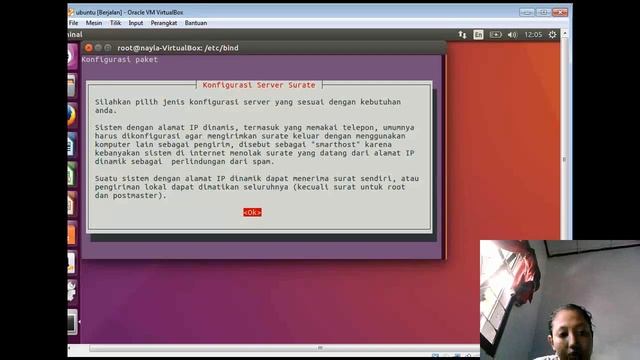Open the En keyboard layout indicator
The image size is (640, 360).
[478, 35]
